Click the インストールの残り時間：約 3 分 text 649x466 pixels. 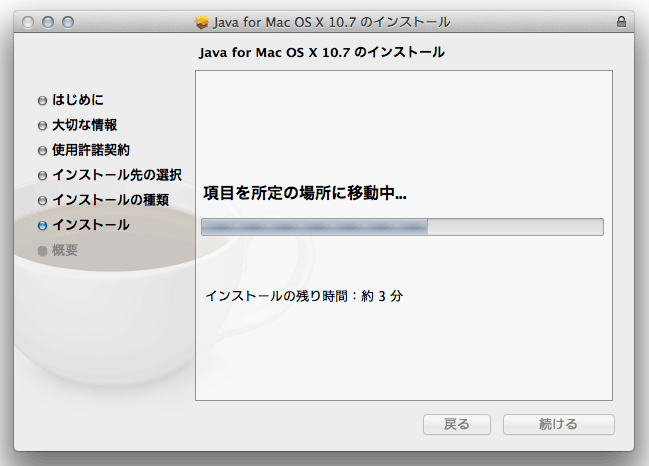[304, 296]
